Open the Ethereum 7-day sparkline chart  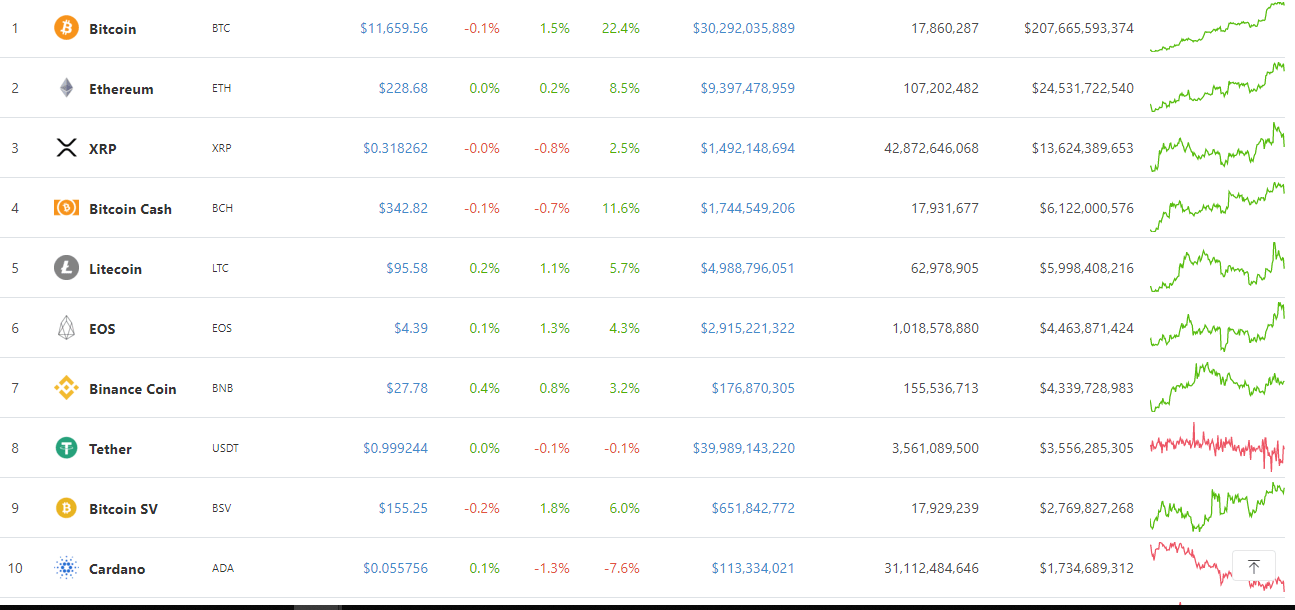(x=1217, y=87)
